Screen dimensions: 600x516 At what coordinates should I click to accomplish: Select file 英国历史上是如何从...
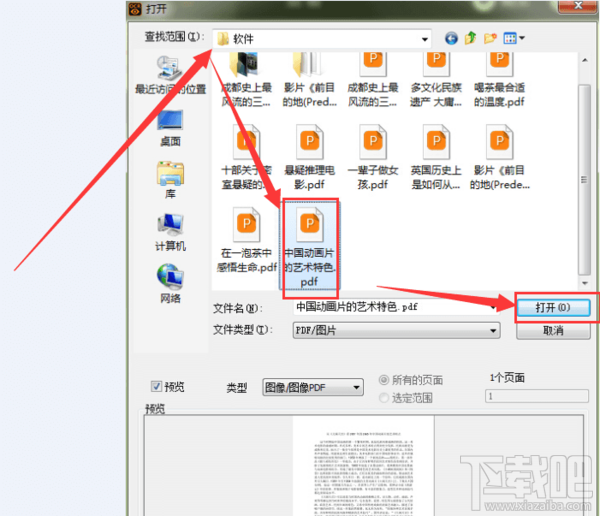click(436, 157)
